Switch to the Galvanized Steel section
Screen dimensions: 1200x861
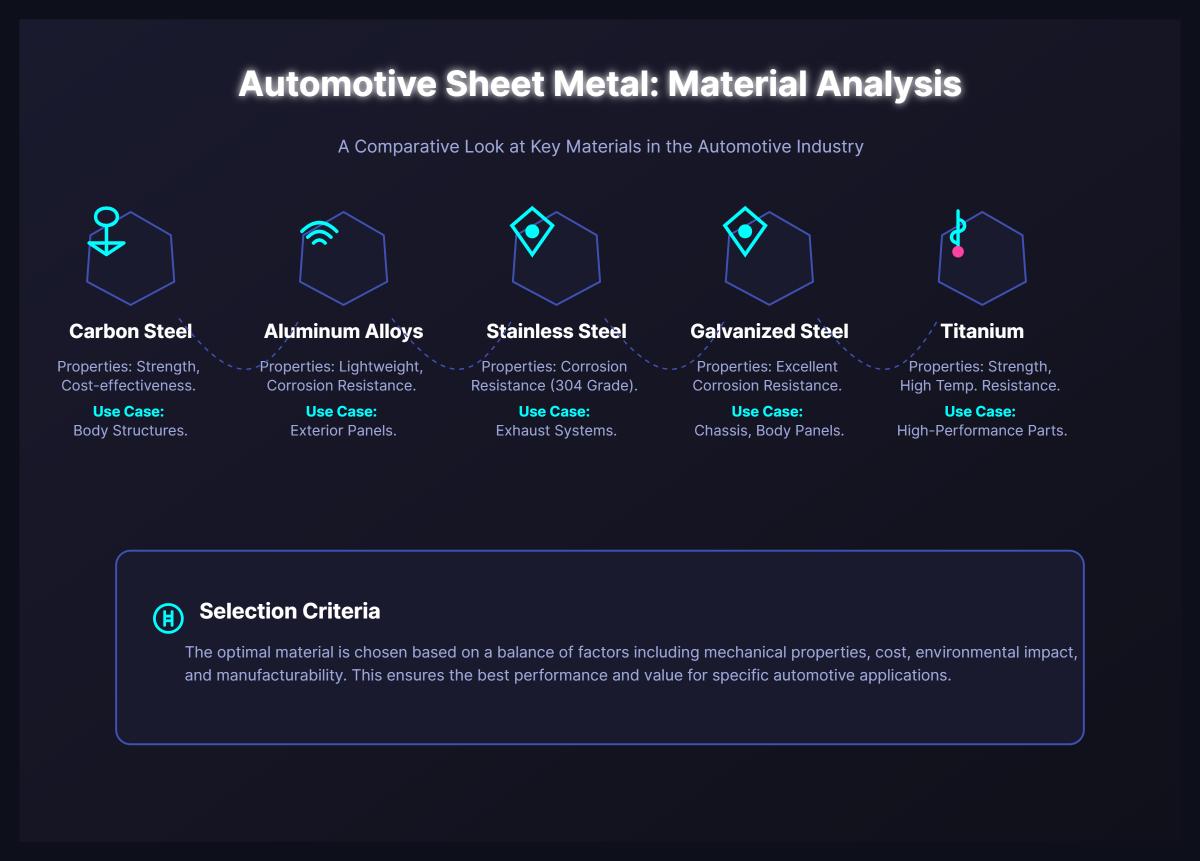pyautogui.click(x=768, y=331)
